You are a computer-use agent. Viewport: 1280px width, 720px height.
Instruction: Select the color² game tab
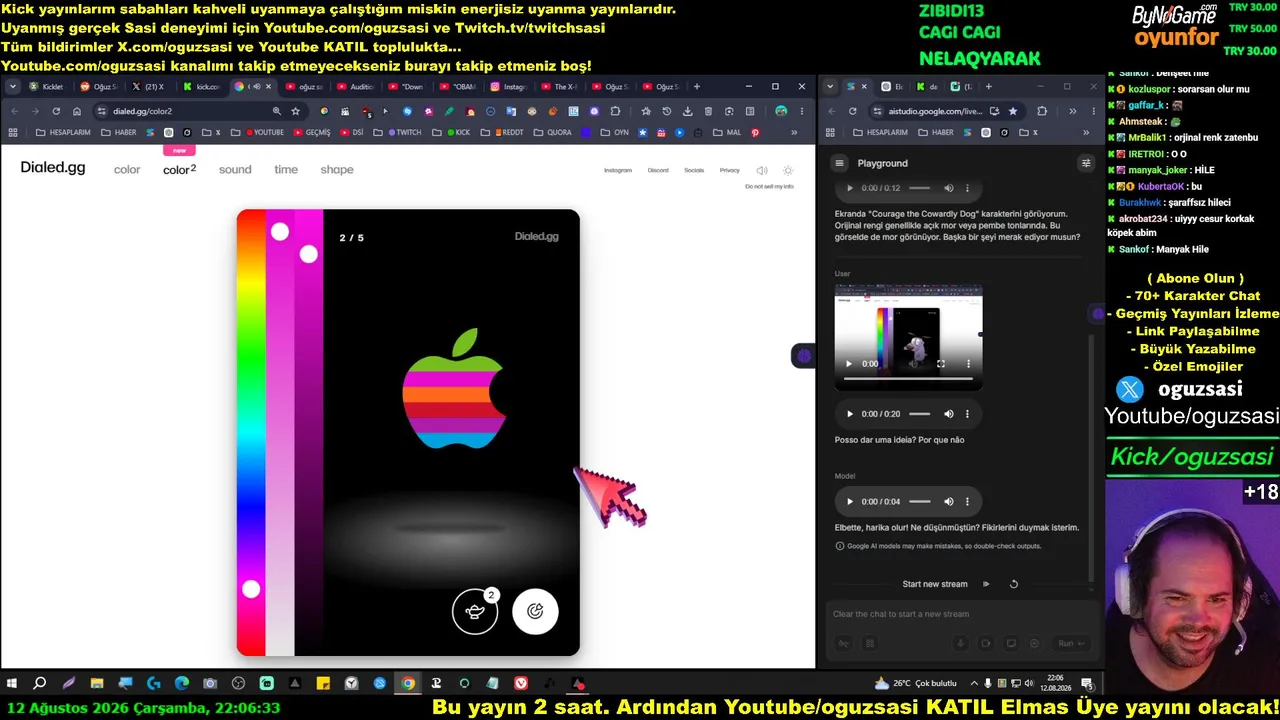pyautogui.click(x=179, y=170)
